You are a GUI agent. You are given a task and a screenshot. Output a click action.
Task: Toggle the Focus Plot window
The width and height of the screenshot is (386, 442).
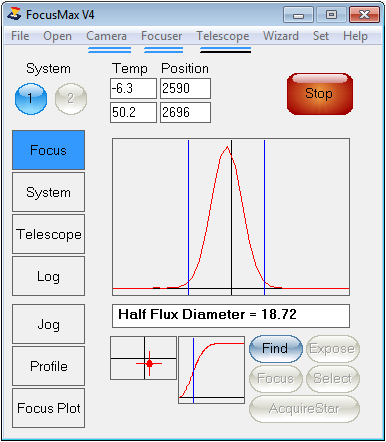coord(49,408)
